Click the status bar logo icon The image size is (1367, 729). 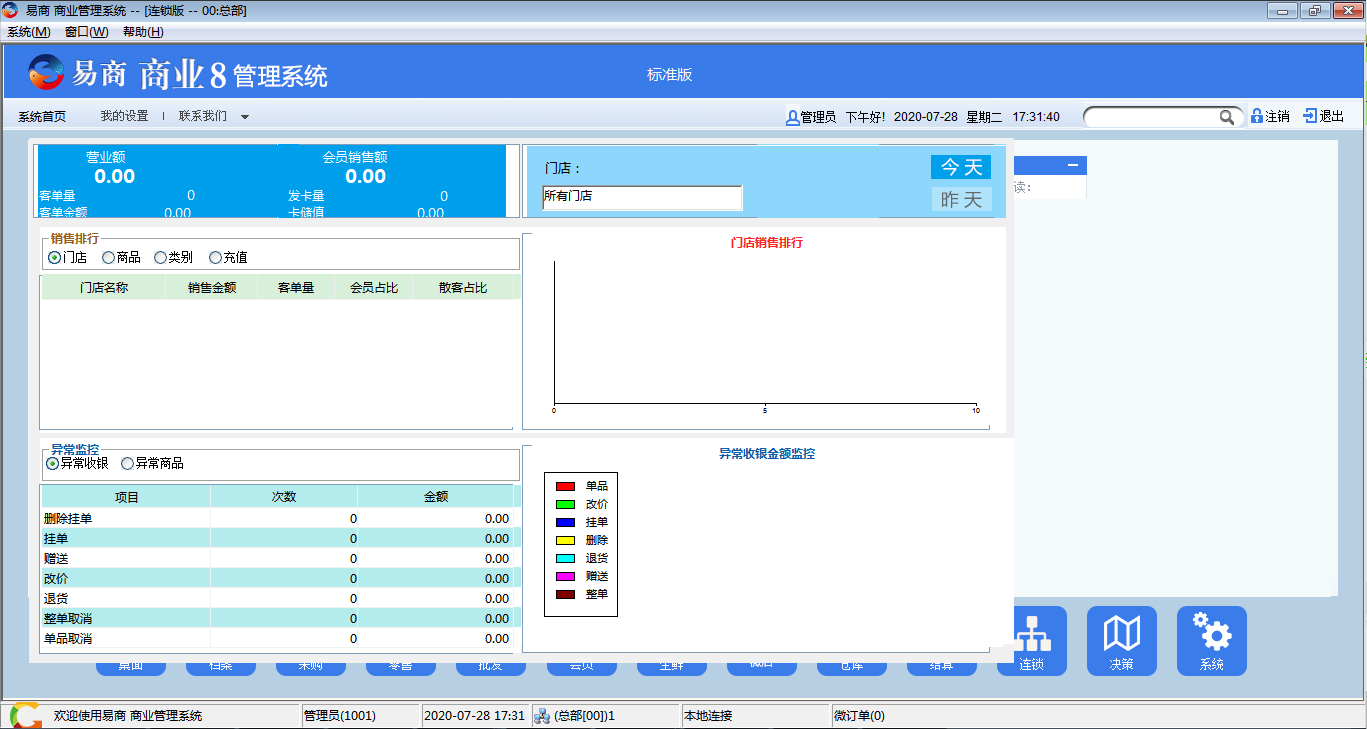click(x=25, y=715)
